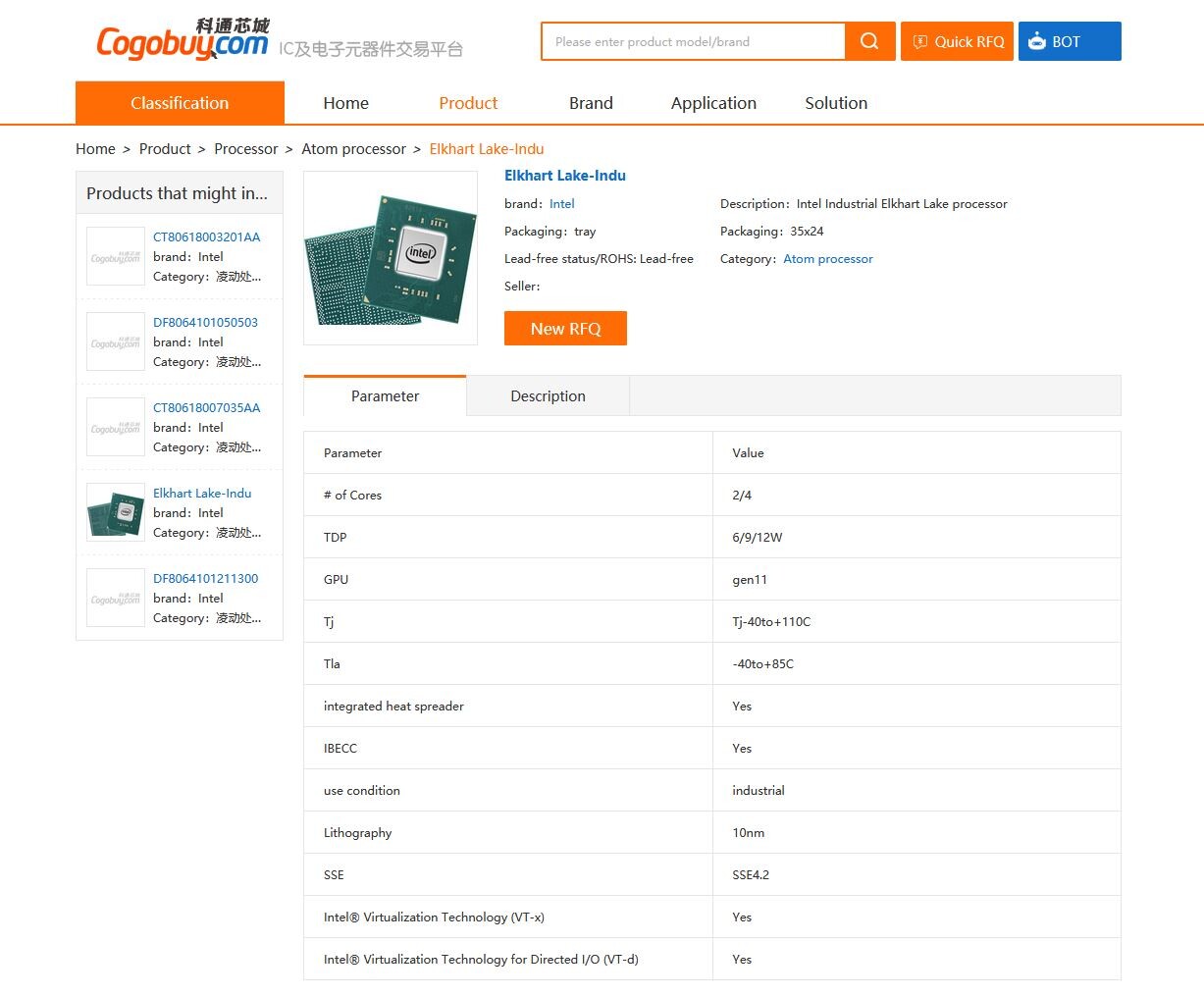Click the 'industrial' use condition value
Image resolution: width=1204 pixels, height=996 pixels.
pyautogui.click(x=759, y=791)
